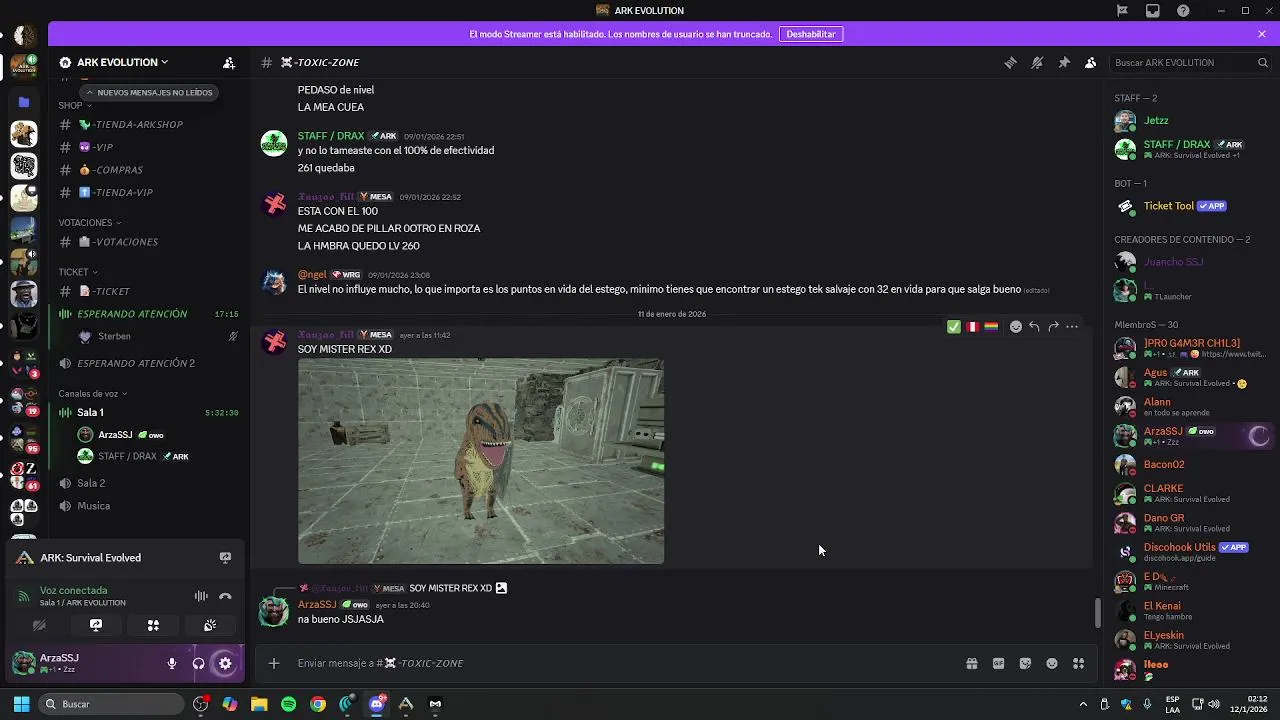Open the soundboard button
The image size is (1280, 720).
(210, 625)
